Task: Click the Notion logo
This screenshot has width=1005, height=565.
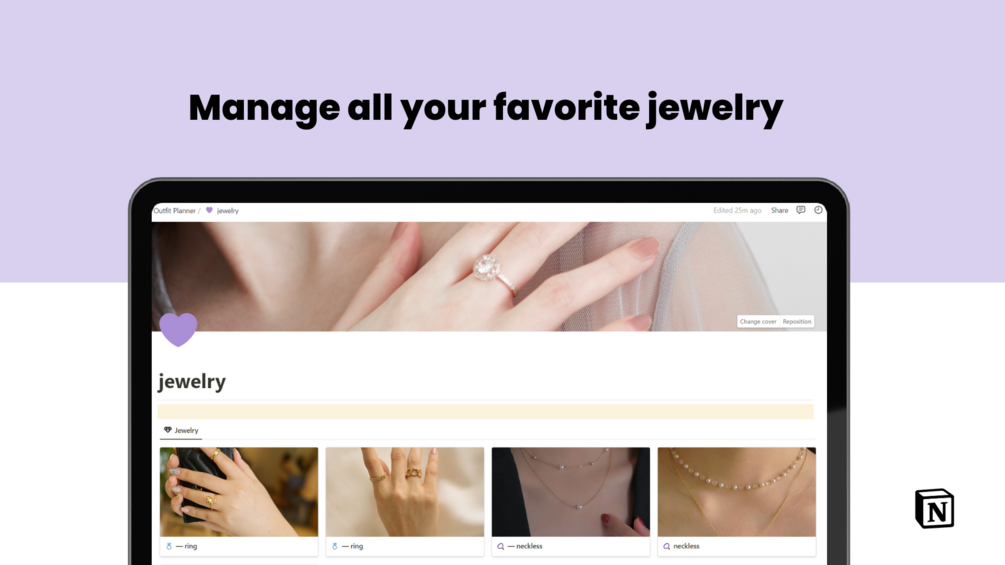Action: (934, 509)
